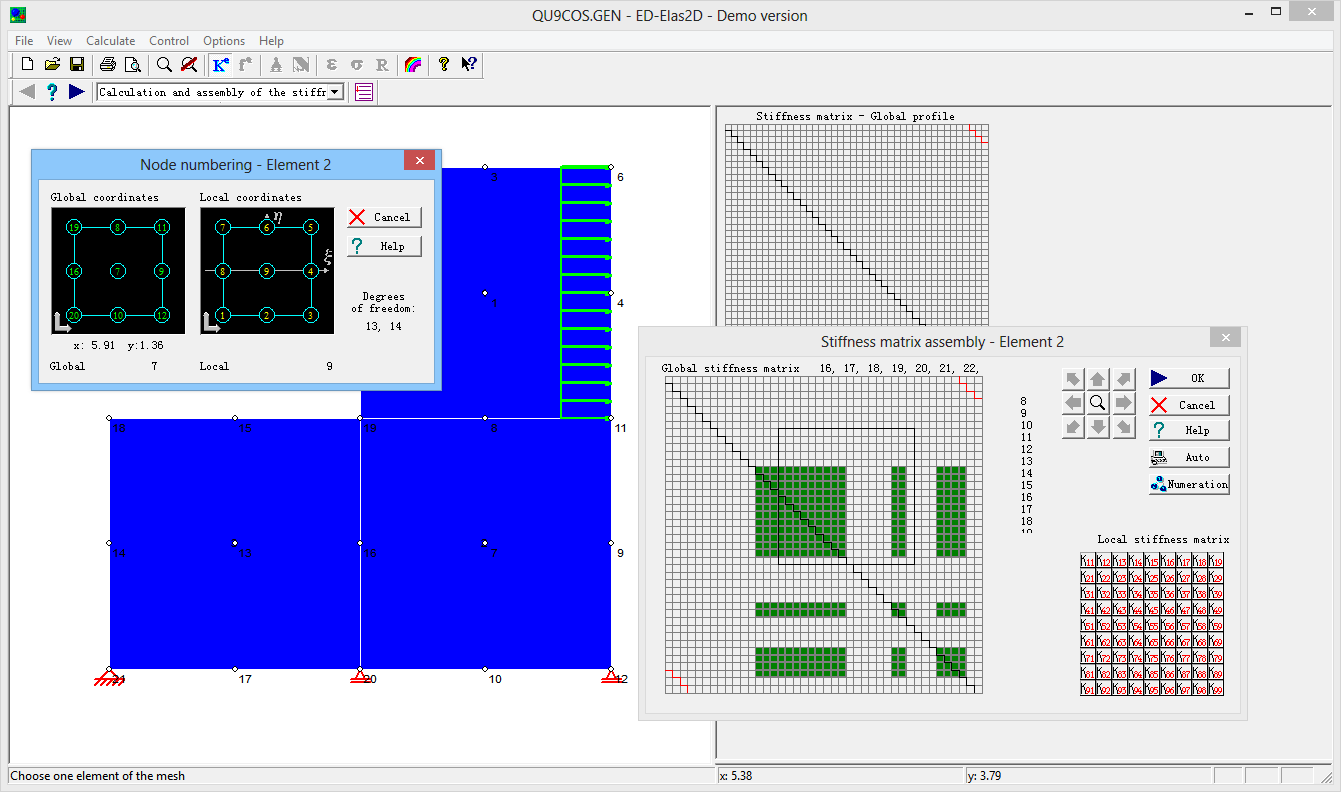Click the stiffness matrix Ke toolbar icon

pyautogui.click(x=220, y=65)
